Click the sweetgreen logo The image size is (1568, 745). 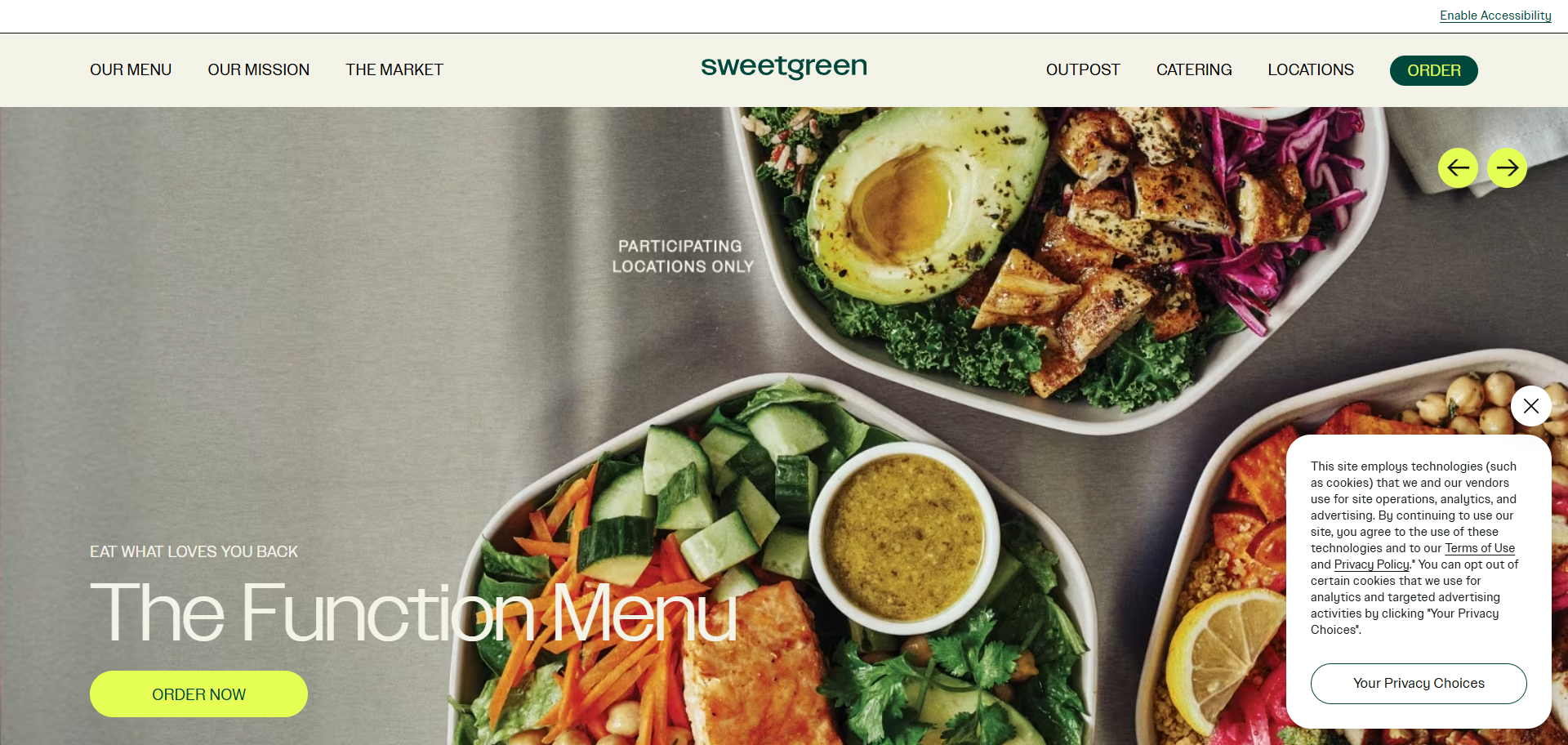point(784,67)
